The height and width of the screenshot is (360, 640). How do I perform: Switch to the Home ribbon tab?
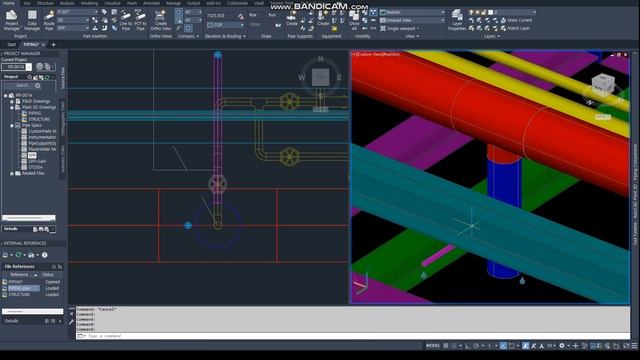[9, 3]
